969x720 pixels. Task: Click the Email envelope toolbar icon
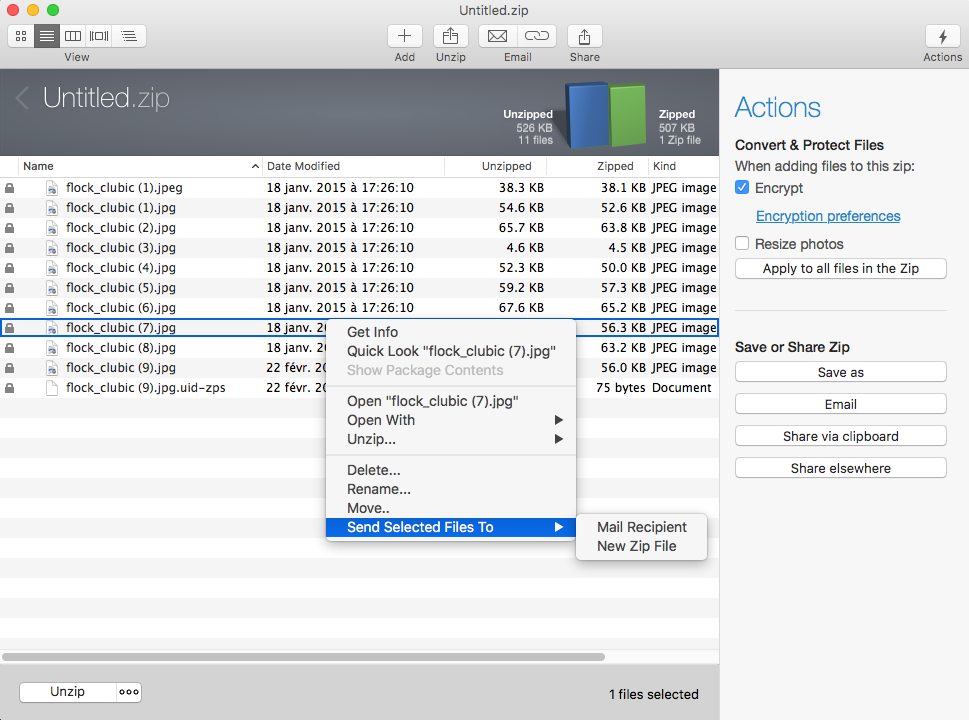(497, 36)
